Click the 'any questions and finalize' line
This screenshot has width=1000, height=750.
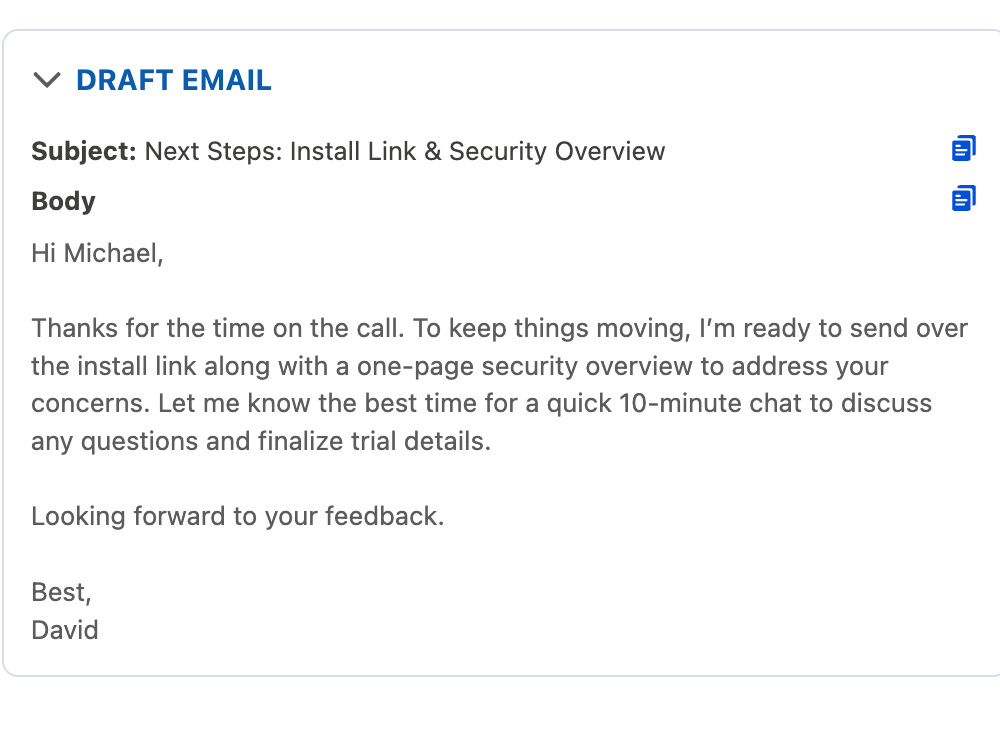[x=261, y=441]
